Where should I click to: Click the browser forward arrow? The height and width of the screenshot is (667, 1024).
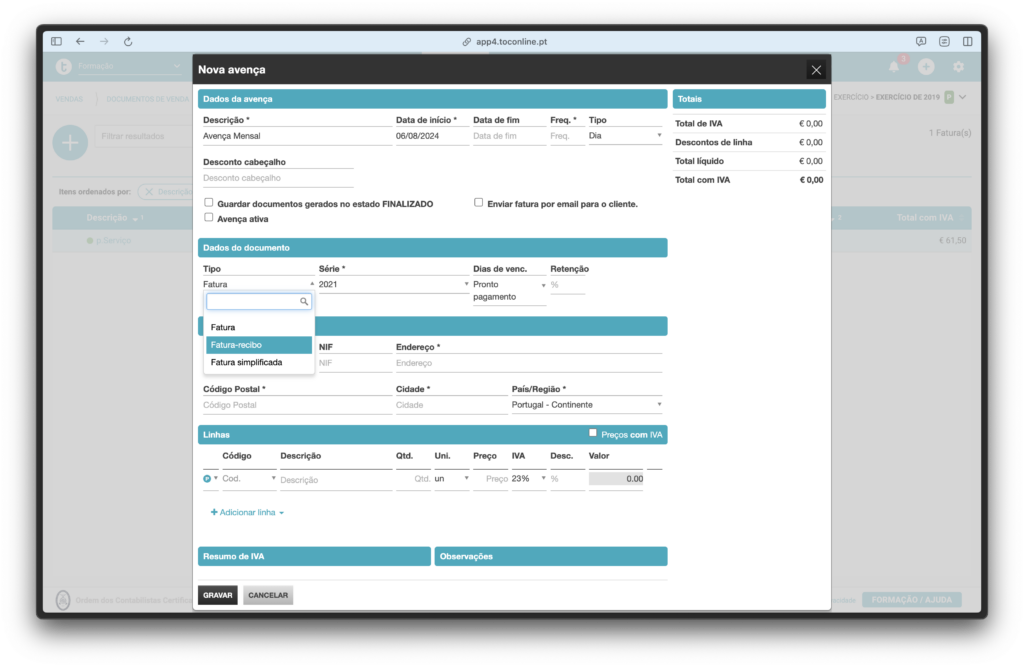pyautogui.click(x=104, y=41)
